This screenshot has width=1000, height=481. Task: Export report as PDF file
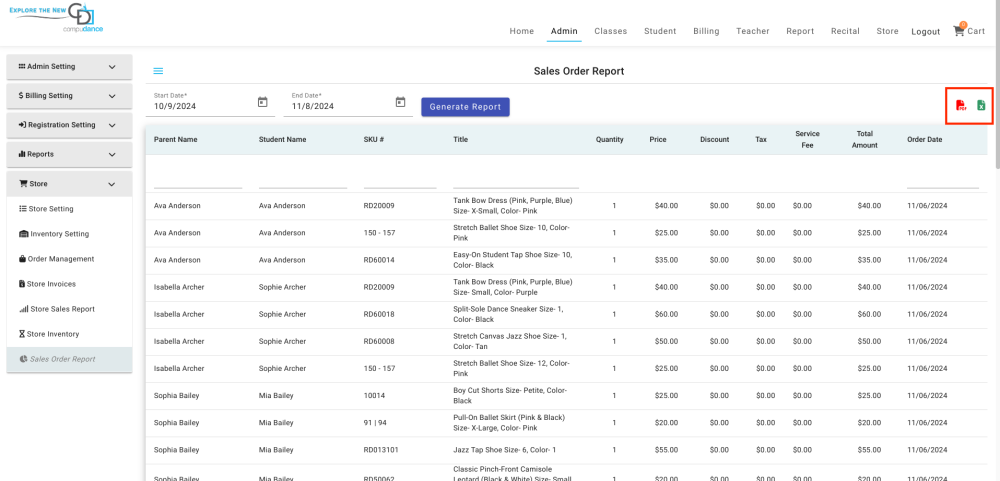(960, 106)
